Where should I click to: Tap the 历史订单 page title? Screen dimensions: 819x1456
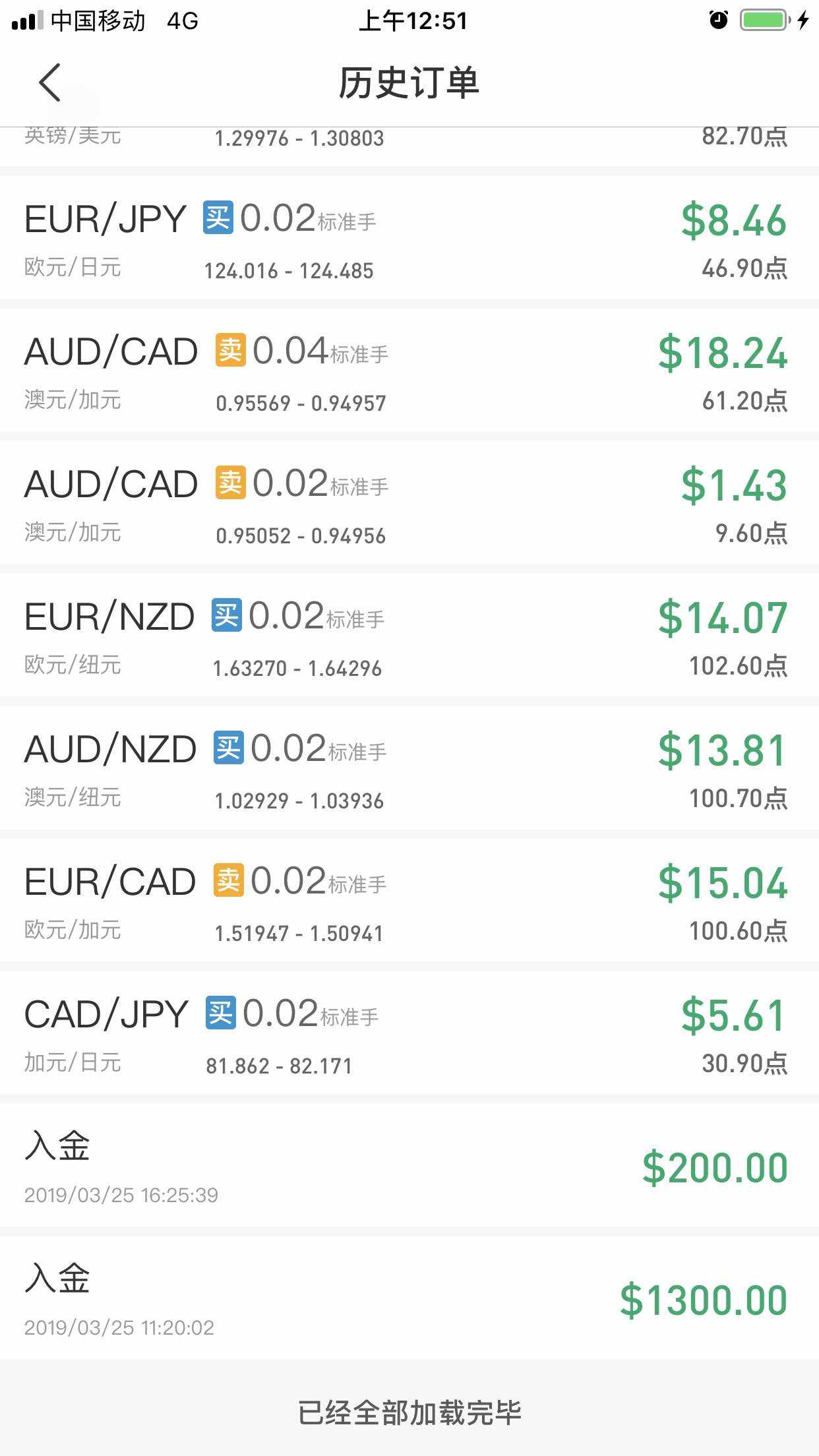tap(409, 83)
